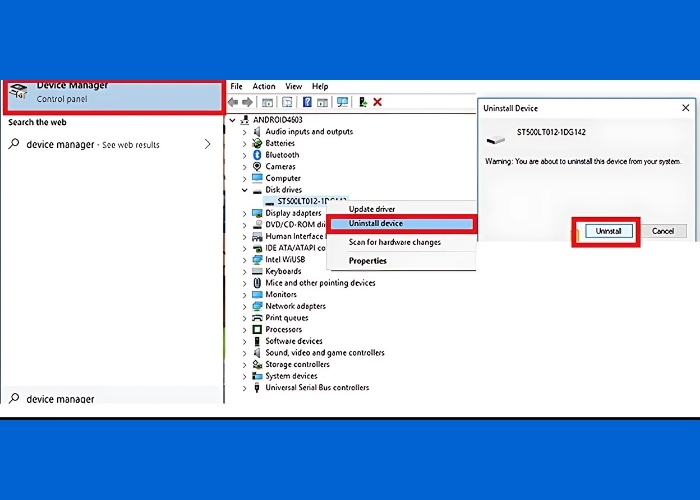Viewport: 700px width, 500px height.
Task: Select Update driver in the context menu
Action: (x=372, y=209)
